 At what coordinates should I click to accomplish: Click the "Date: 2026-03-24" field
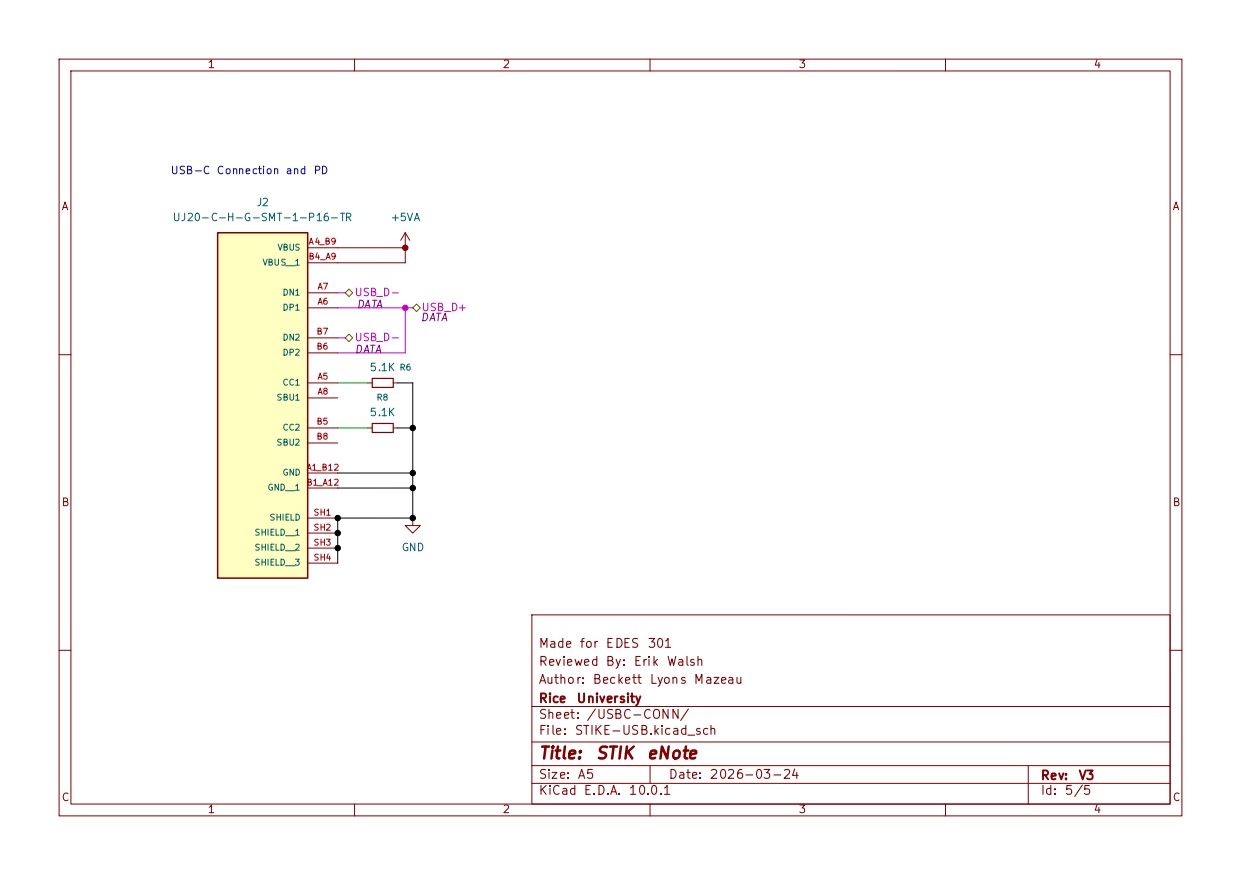(x=734, y=774)
